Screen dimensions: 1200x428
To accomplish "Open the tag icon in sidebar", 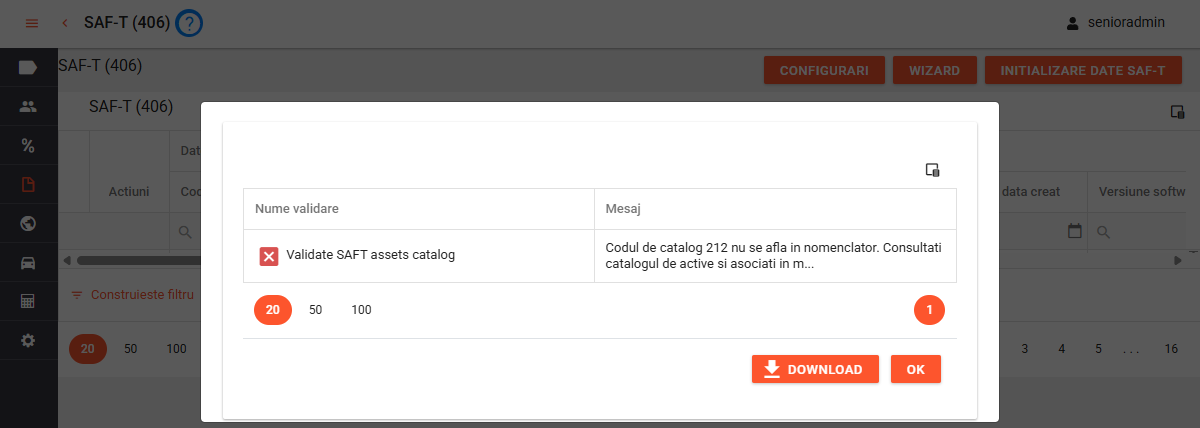I will [28, 68].
